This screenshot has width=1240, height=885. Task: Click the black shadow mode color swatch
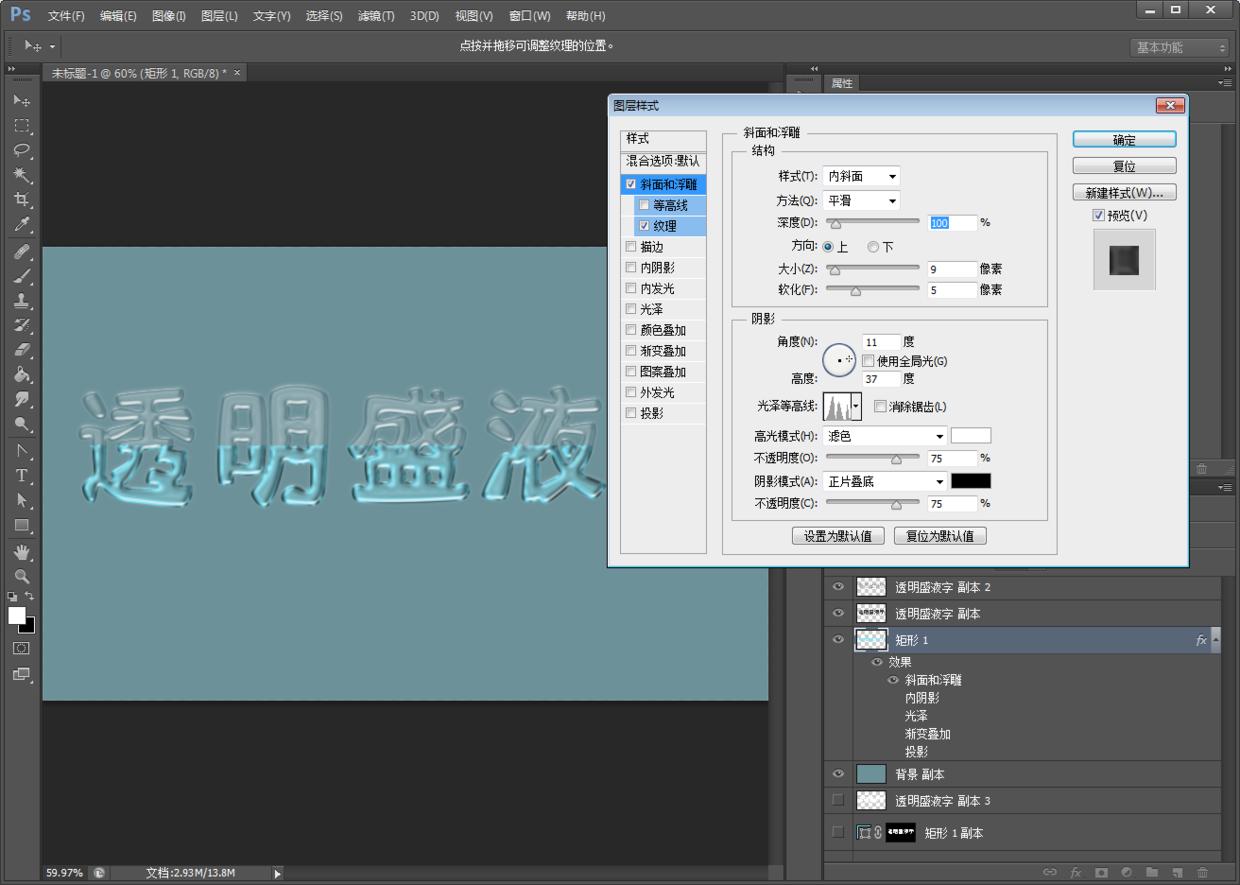point(970,481)
